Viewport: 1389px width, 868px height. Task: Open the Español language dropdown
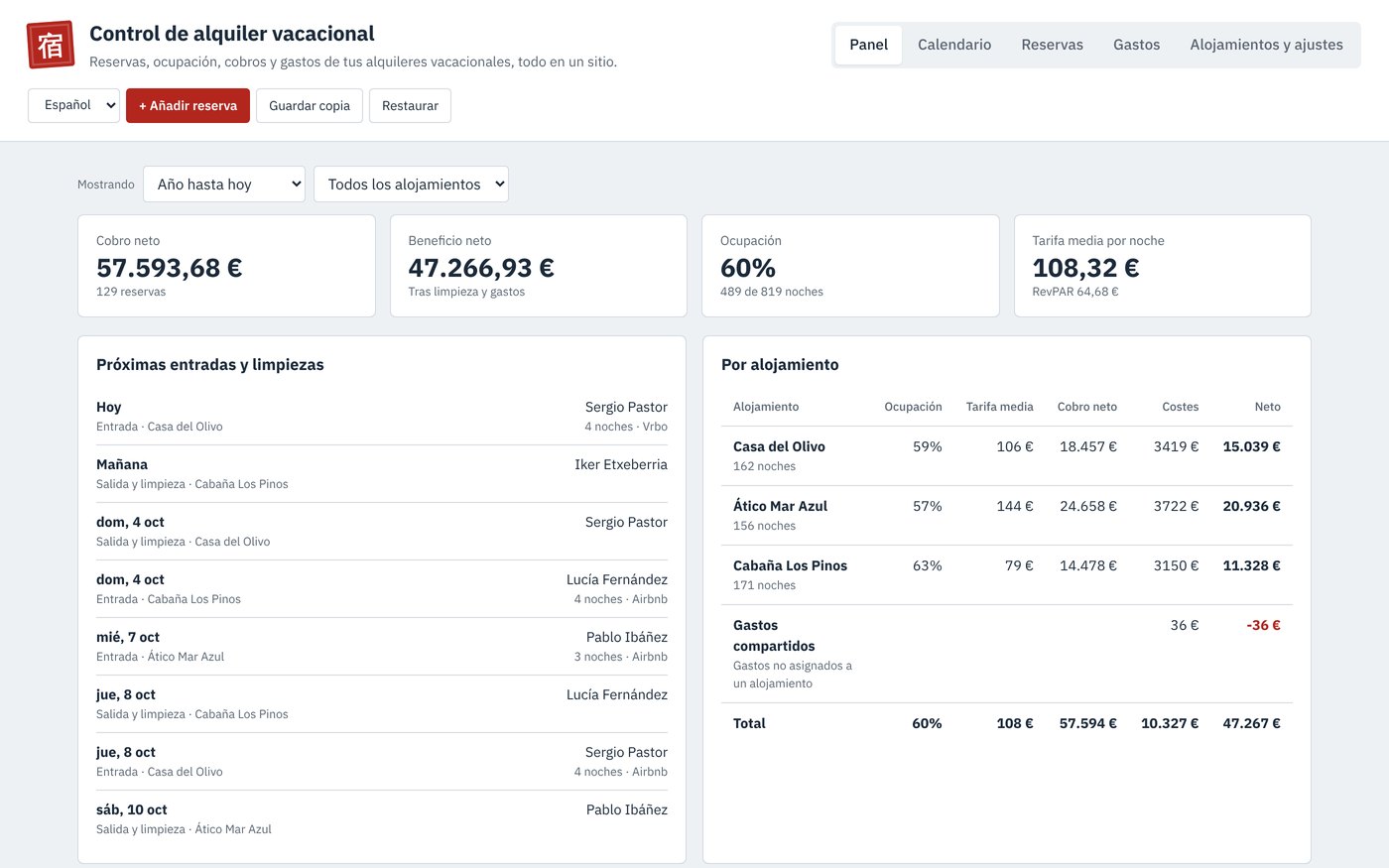click(x=73, y=105)
